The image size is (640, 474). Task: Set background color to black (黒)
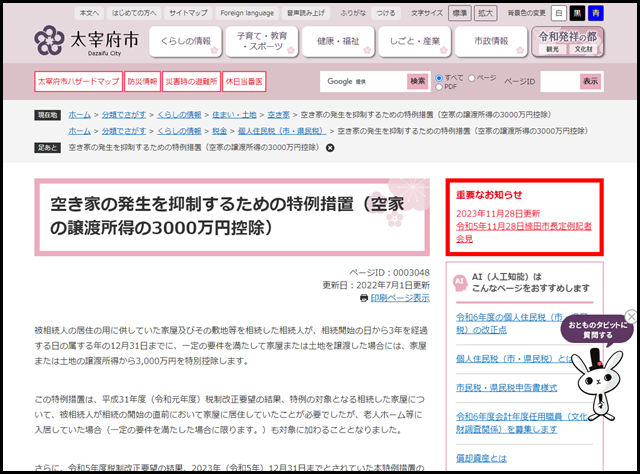coord(577,13)
